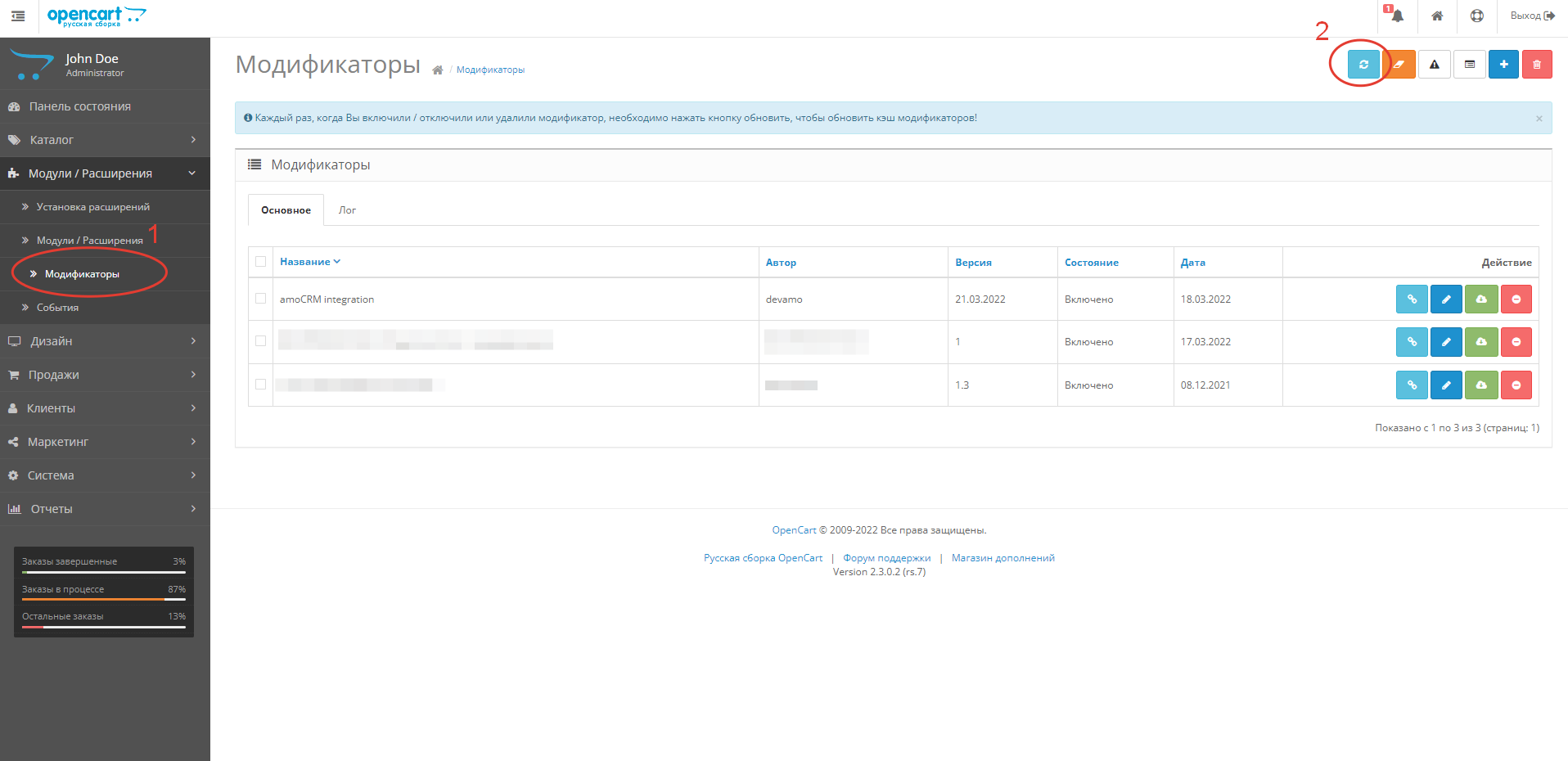The width and height of the screenshot is (1568, 761).
Task: Download the amoCRM integration via green cloud icon
Action: click(x=1480, y=299)
